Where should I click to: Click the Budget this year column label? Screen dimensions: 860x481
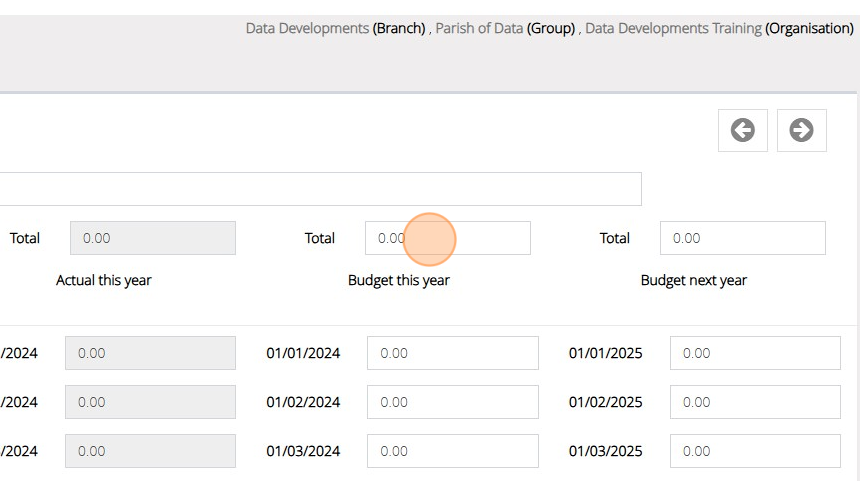click(398, 280)
